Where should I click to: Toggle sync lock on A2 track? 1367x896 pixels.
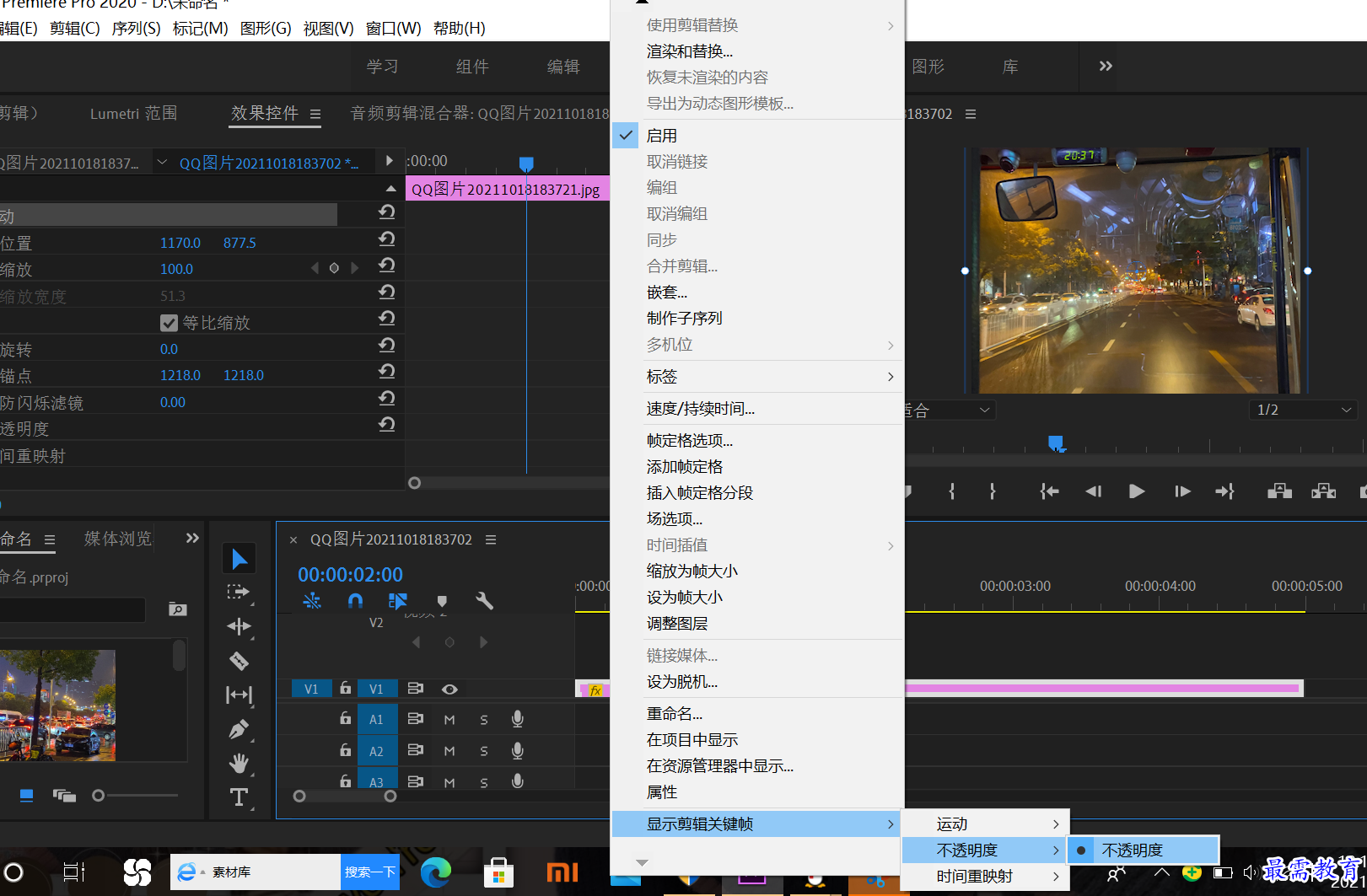[415, 750]
